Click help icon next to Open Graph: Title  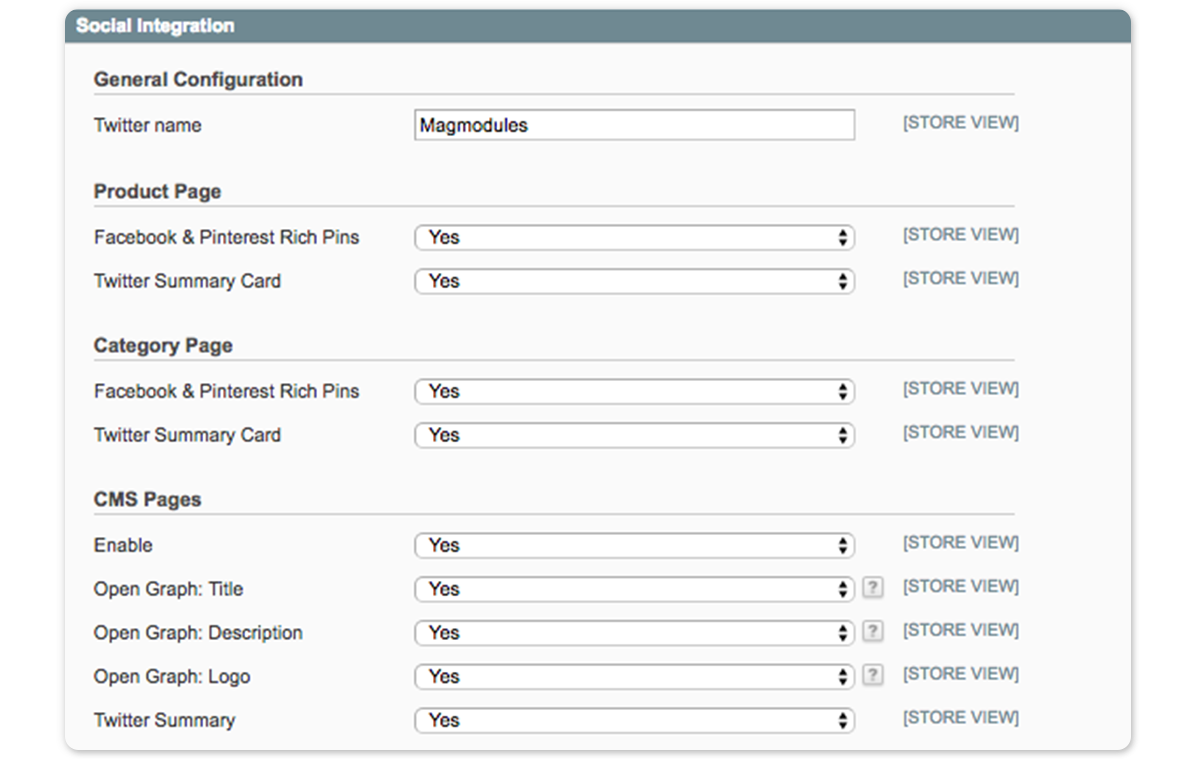(x=873, y=588)
